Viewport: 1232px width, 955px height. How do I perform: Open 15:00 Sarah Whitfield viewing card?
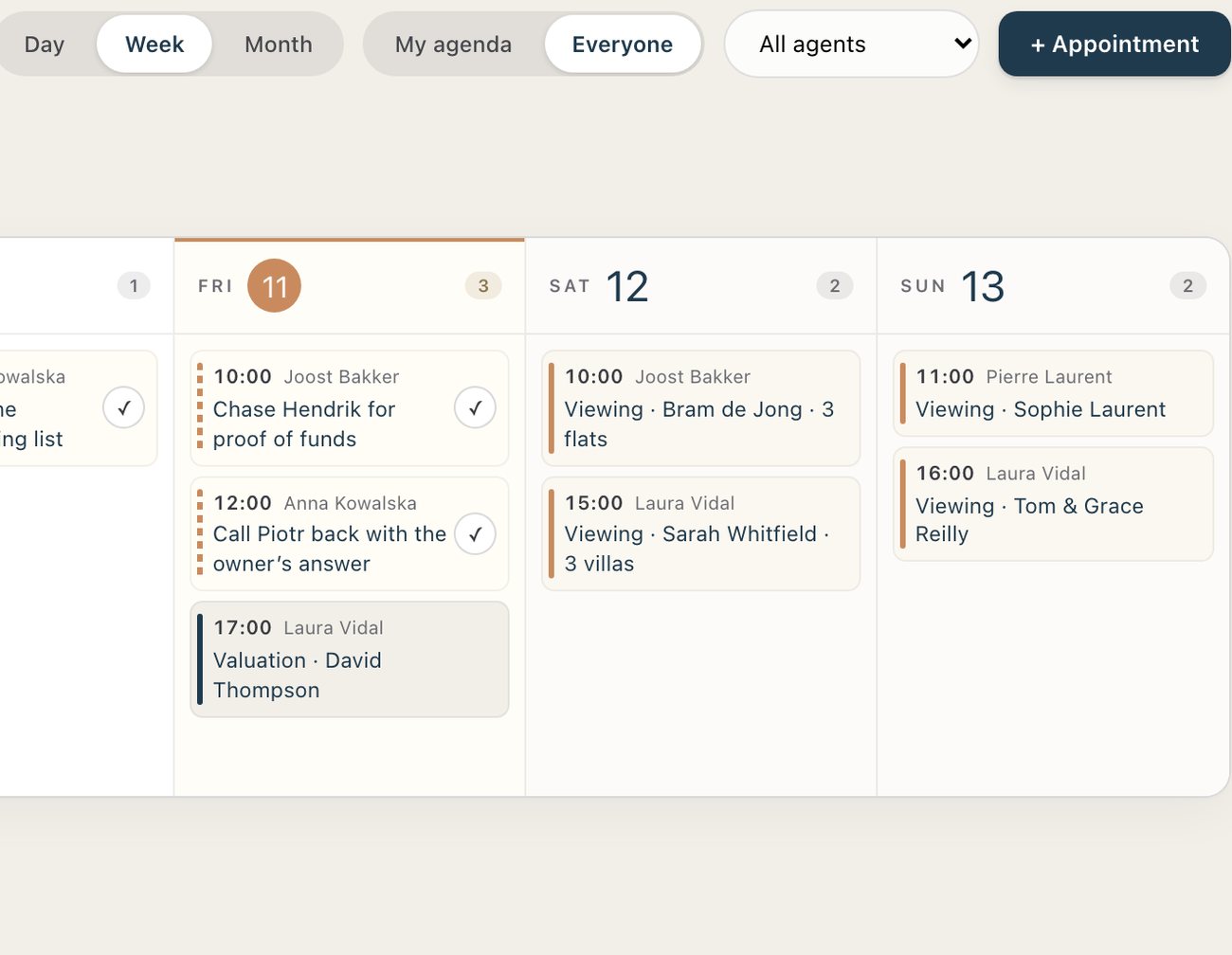701,533
